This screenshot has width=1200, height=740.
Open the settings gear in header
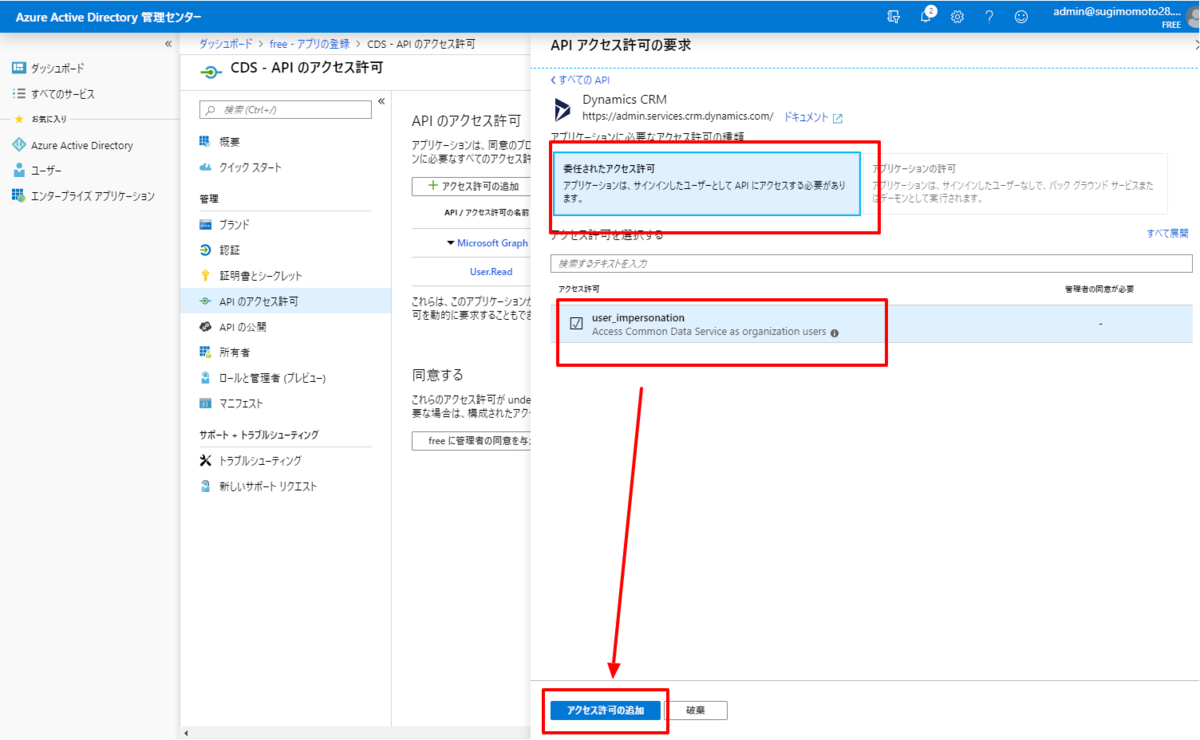click(957, 16)
